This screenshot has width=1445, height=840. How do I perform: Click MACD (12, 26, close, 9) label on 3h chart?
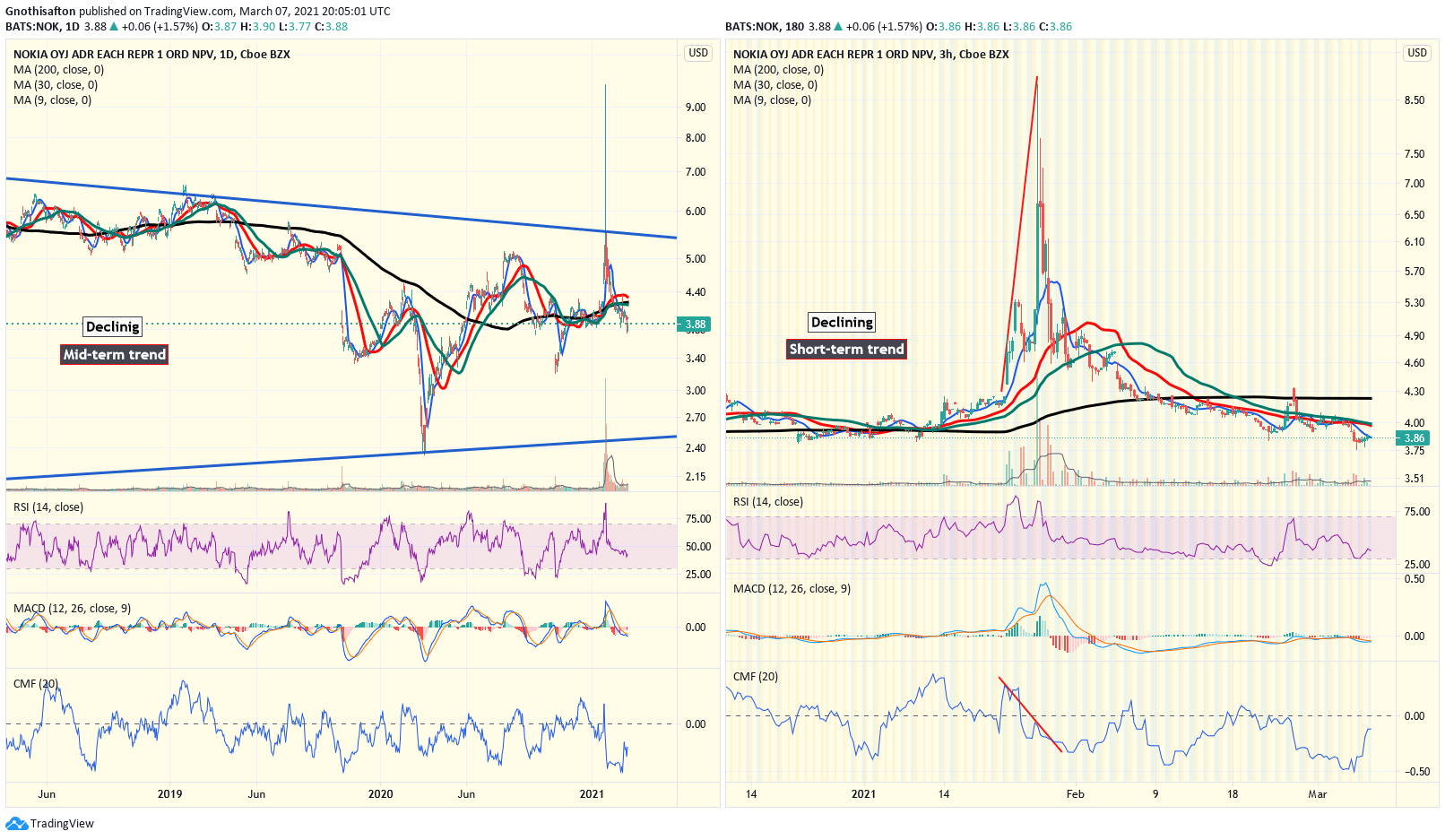click(792, 589)
